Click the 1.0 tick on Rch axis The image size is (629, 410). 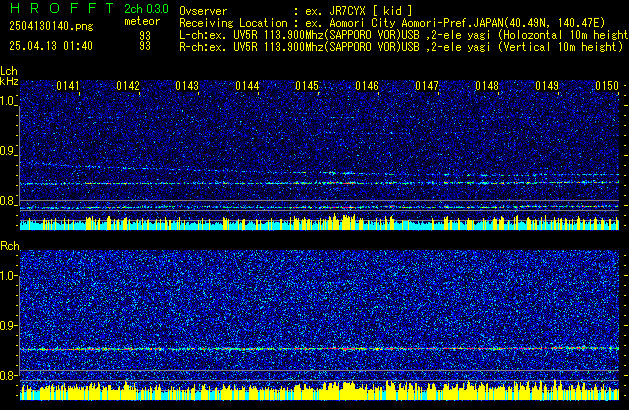point(8,276)
